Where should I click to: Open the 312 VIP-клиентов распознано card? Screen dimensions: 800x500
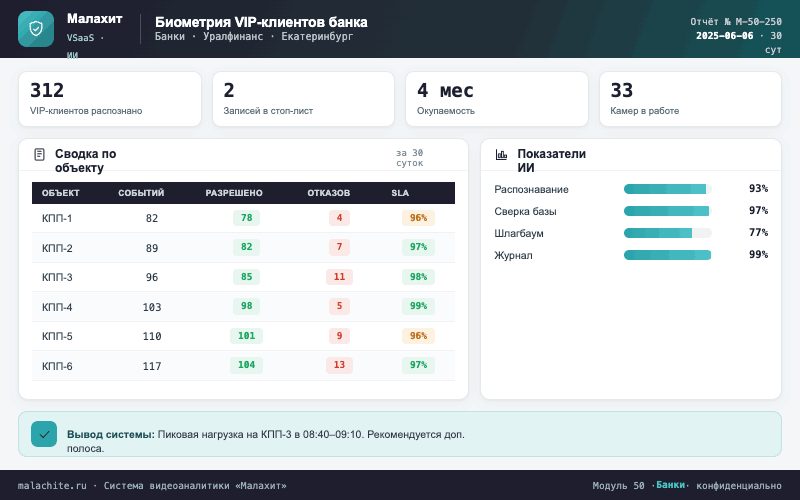pos(110,99)
